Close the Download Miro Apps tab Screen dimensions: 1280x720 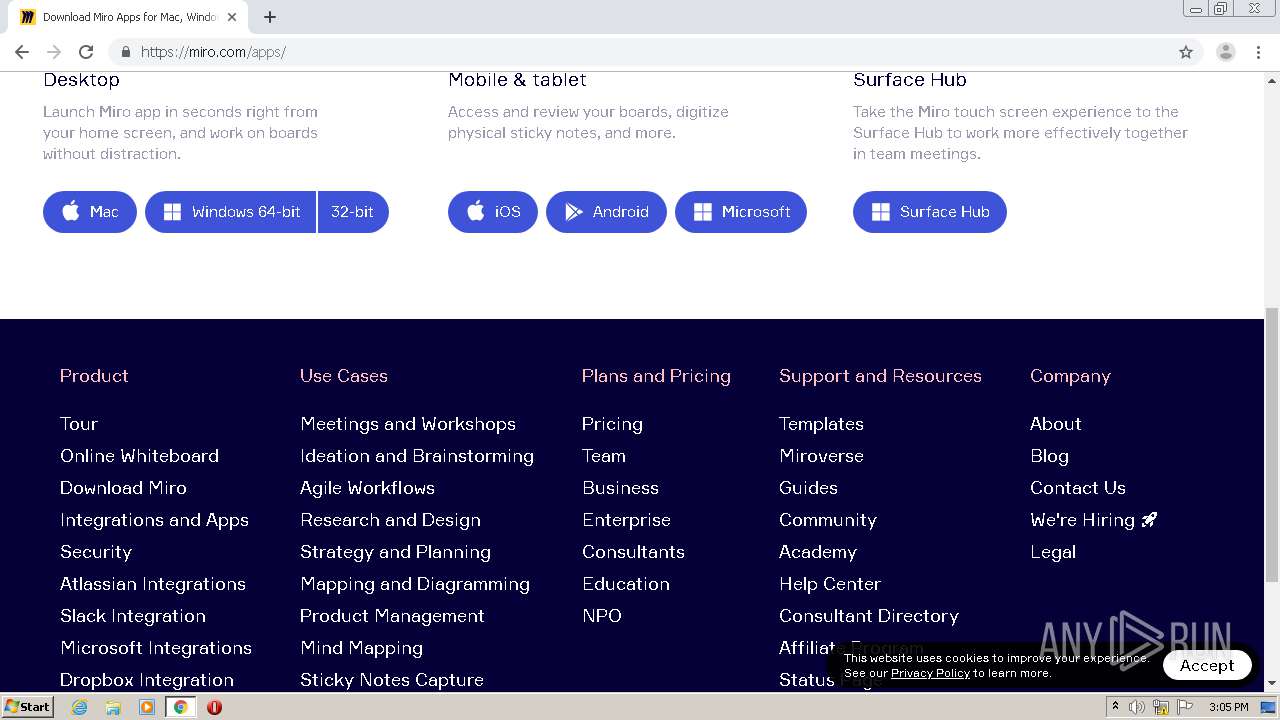[x=232, y=17]
